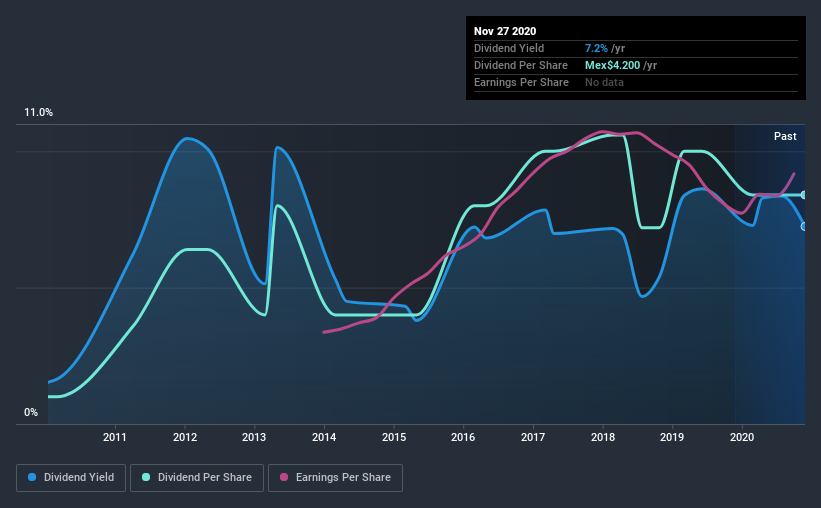Click the No data earnings value
Image resolution: width=821 pixels, height=508 pixels.
pos(604,82)
